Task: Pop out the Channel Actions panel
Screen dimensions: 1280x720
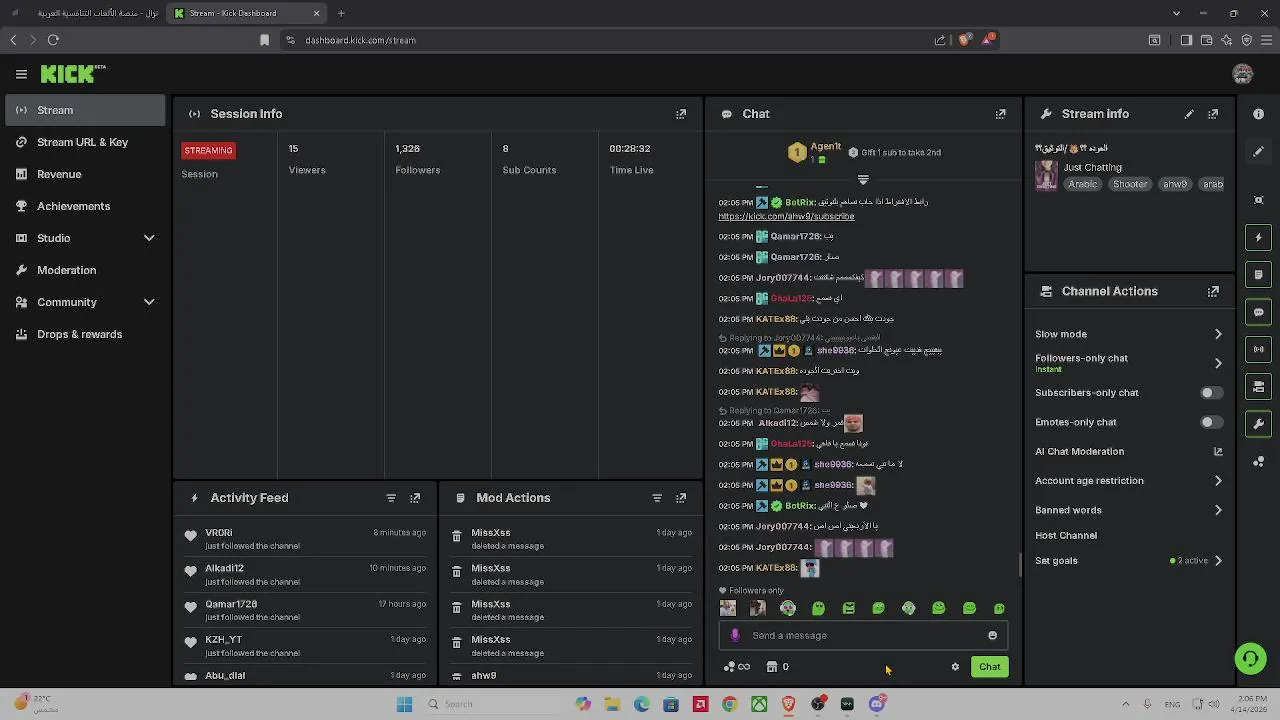Action: [x=1213, y=291]
